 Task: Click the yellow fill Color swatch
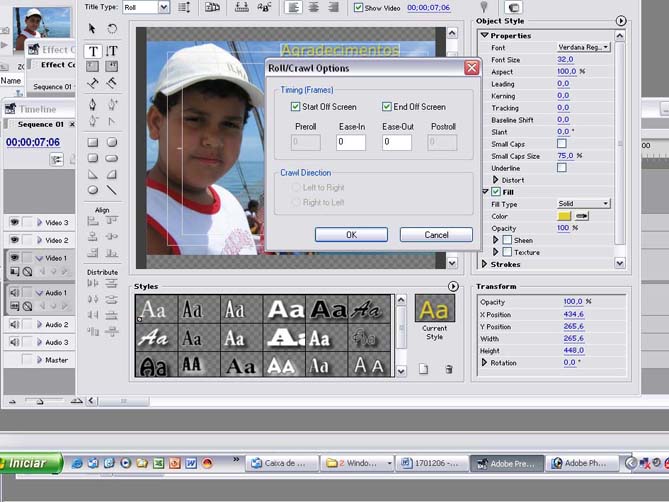coord(564,216)
